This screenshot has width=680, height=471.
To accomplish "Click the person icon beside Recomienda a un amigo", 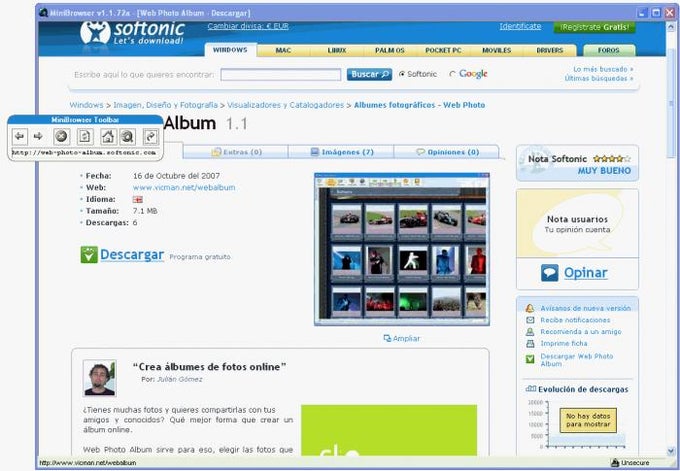I will [x=530, y=332].
